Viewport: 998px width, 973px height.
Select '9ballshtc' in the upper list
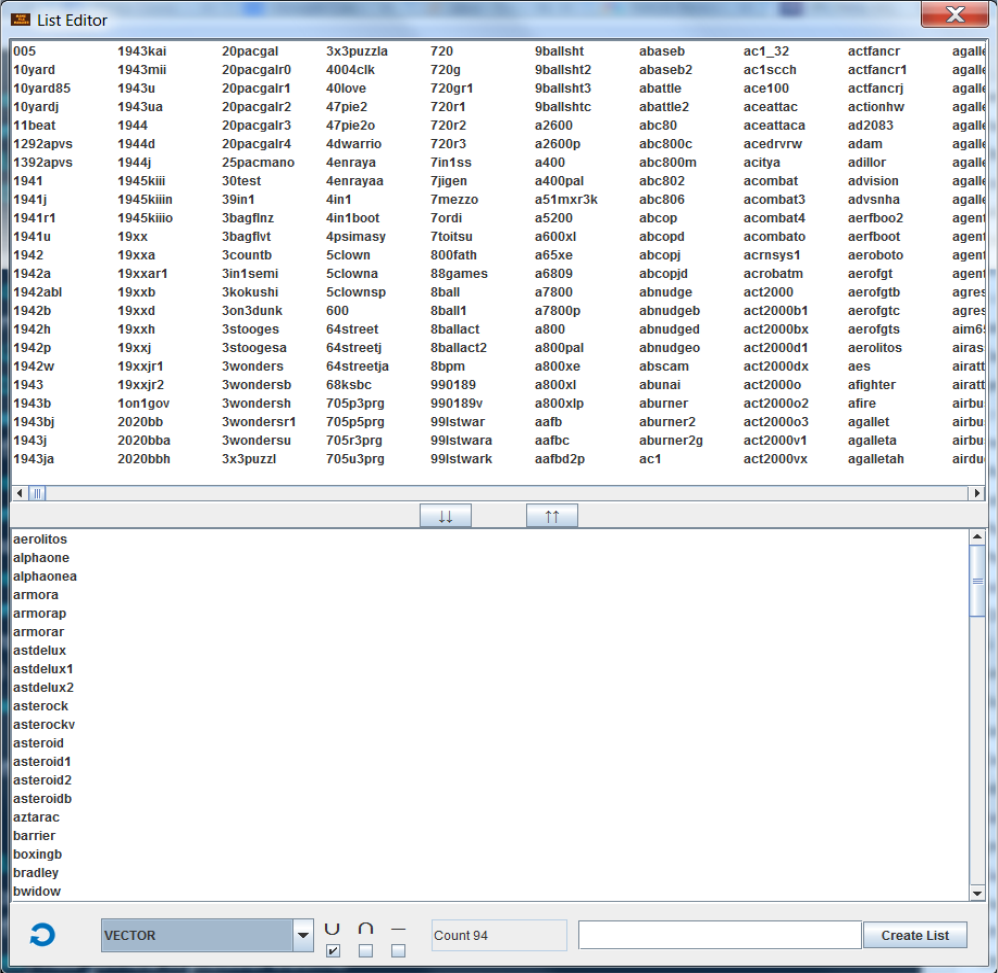click(563, 106)
